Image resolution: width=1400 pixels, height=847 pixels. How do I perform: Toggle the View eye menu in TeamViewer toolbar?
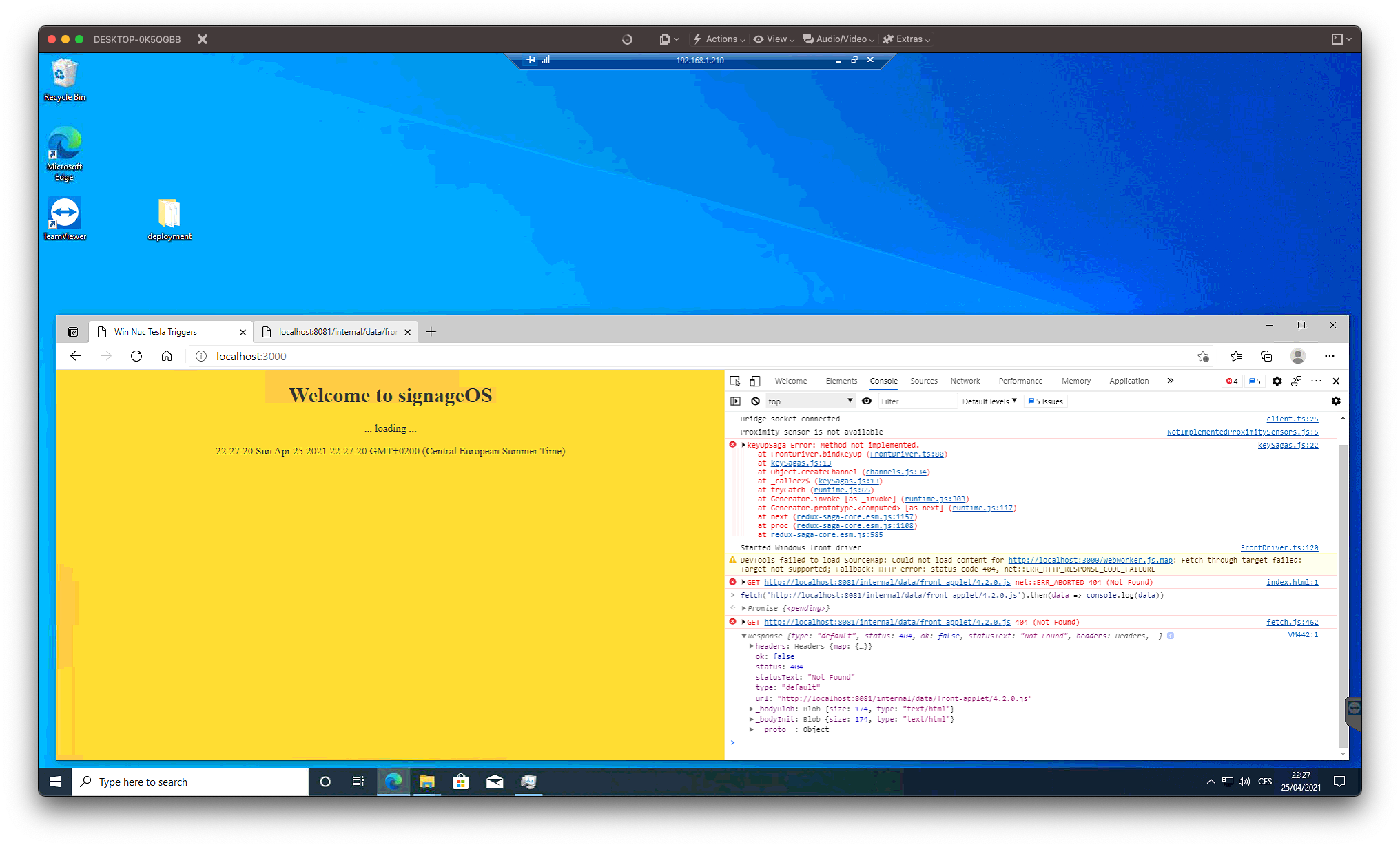pyautogui.click(x=773, y=39)
